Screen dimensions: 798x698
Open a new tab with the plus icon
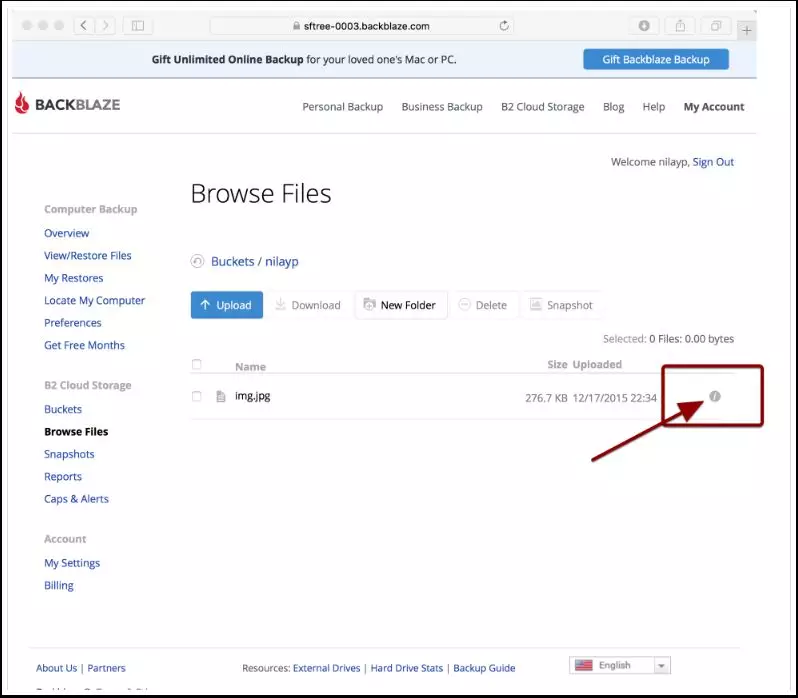746,31
